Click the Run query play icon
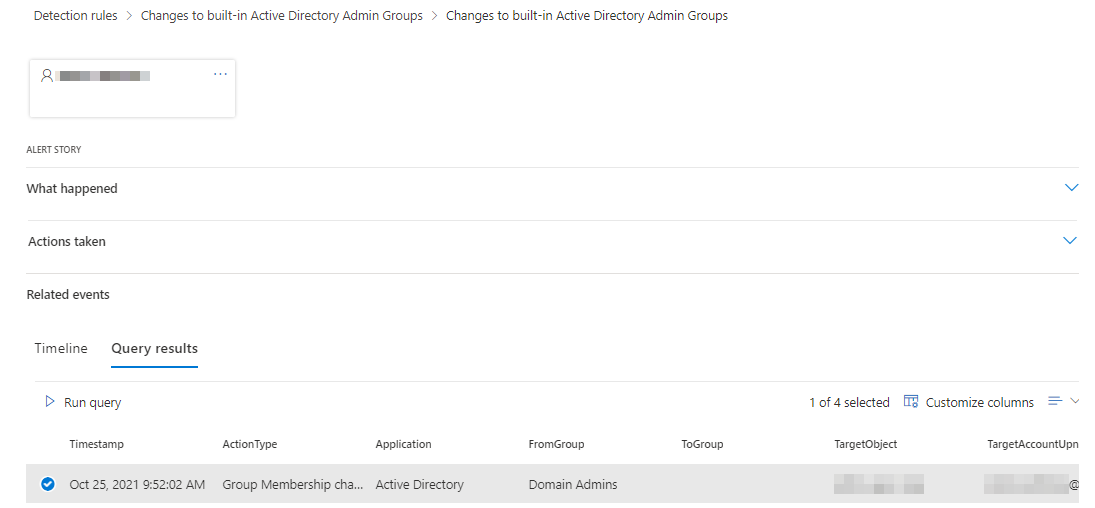This screenshot has height=508, width=1095. tap(50, 402)
